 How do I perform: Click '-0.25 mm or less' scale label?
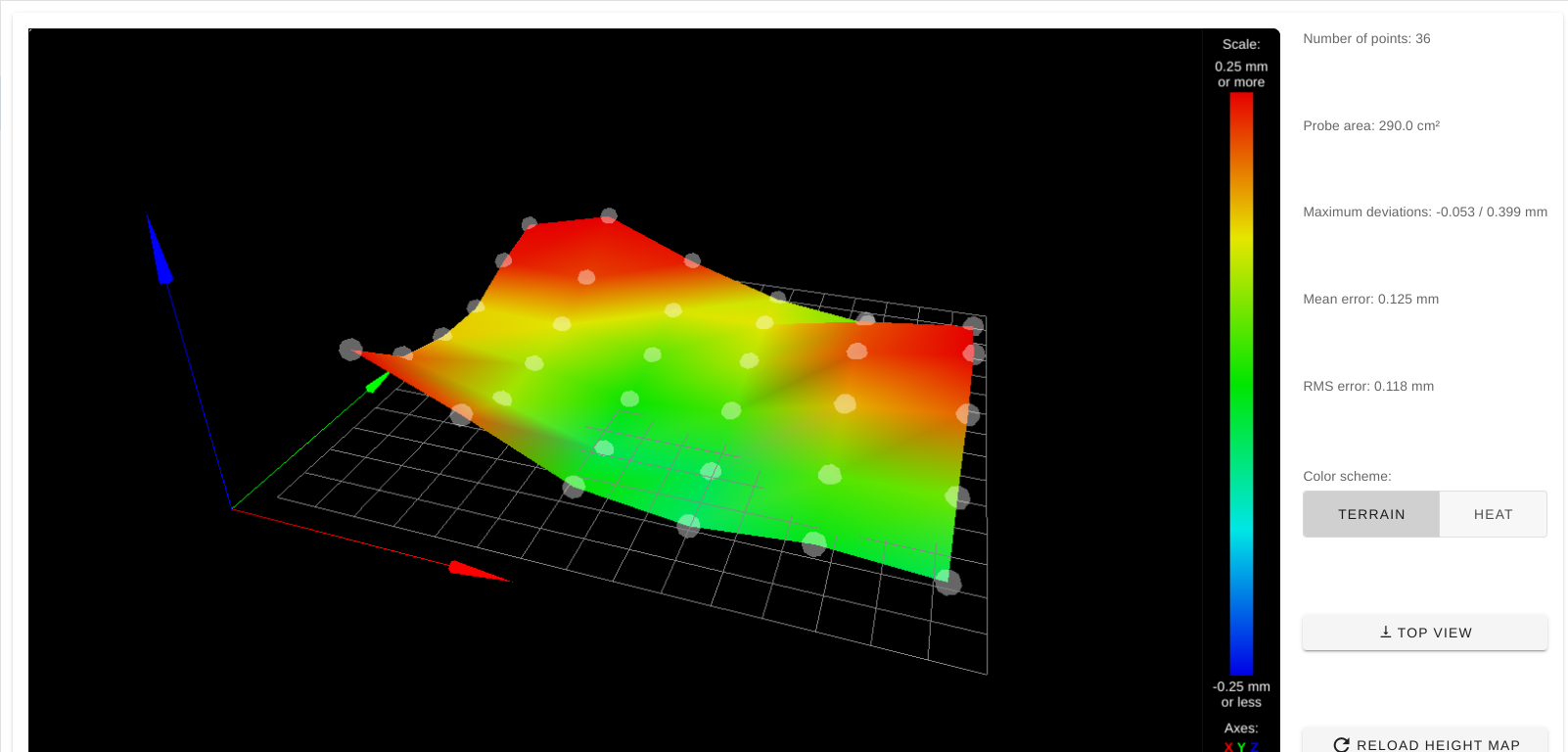click(x=1241, y=694)
